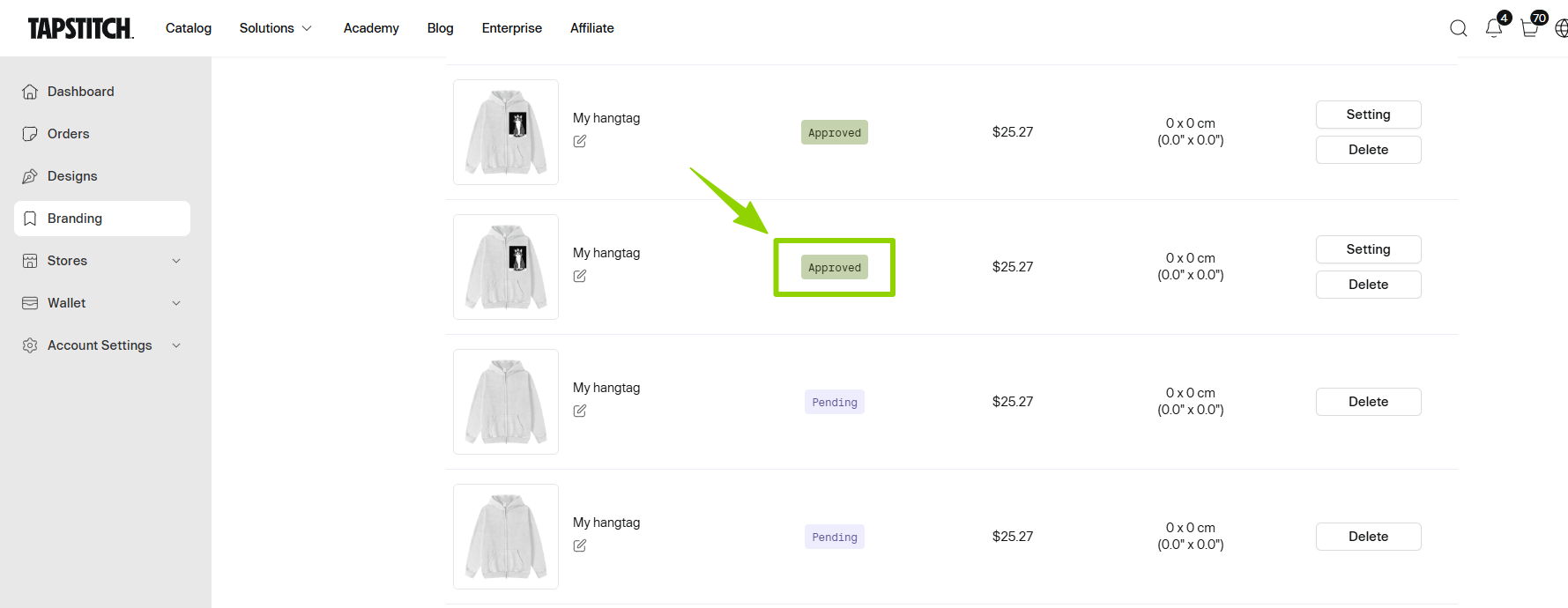Screen dimensions: 1568x608
Task: Click the TAPSTITCH logo
Action: click(x=80, y=28)
